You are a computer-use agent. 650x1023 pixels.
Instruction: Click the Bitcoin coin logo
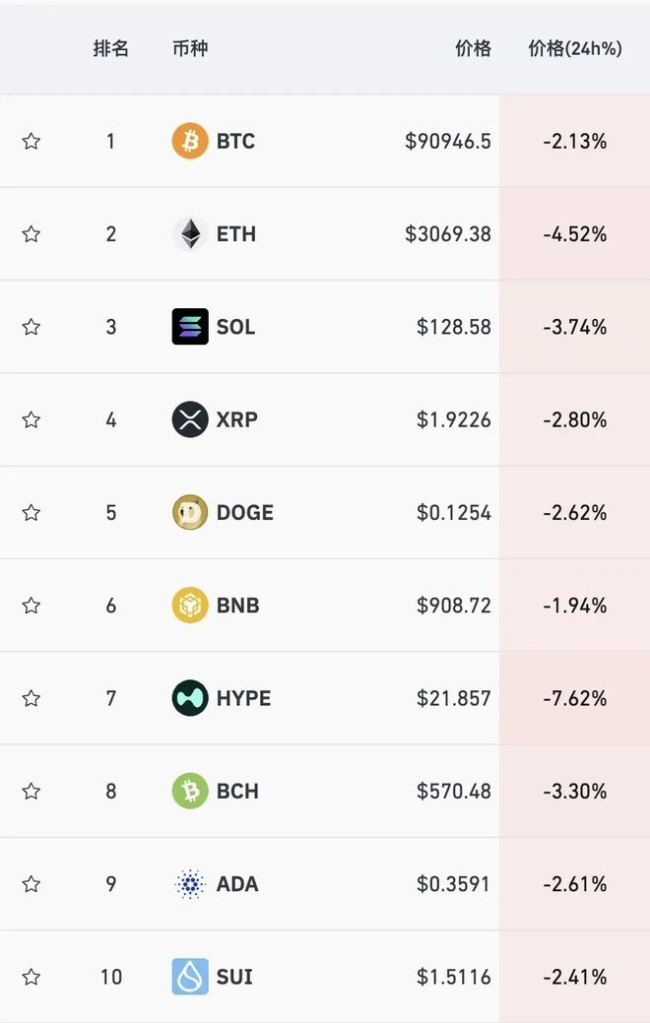click(190, 141)
